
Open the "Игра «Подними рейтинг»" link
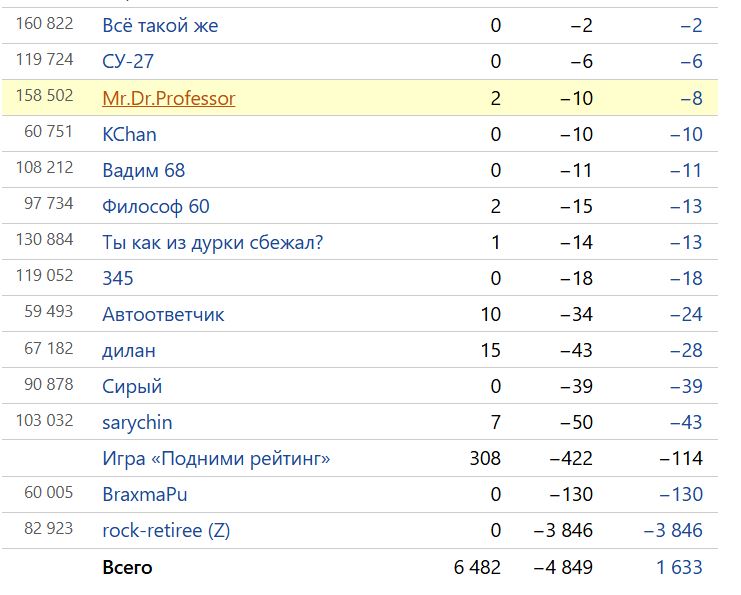pos(216,459)
